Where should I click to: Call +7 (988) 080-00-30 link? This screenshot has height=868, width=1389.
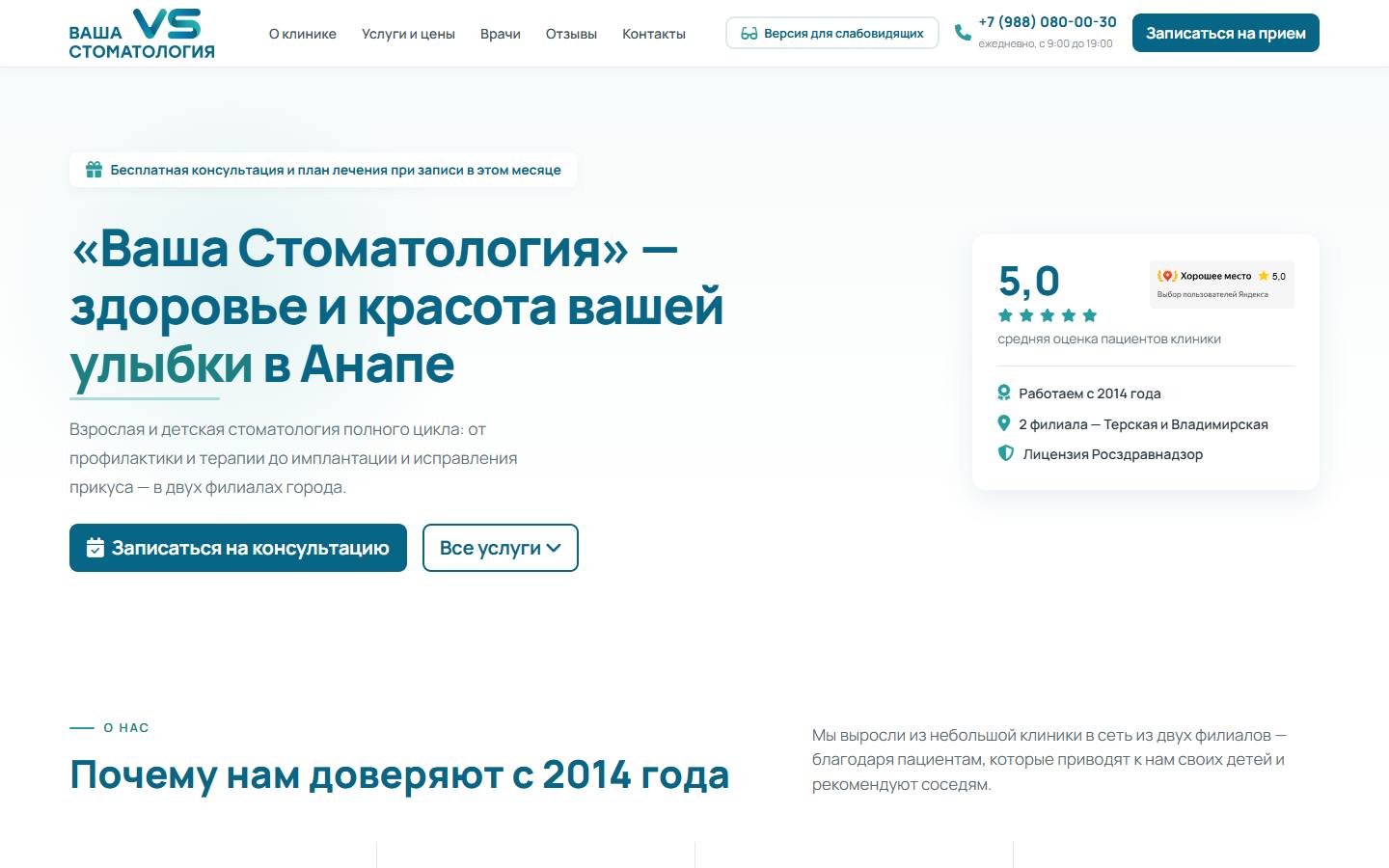tap(1048, 22)
